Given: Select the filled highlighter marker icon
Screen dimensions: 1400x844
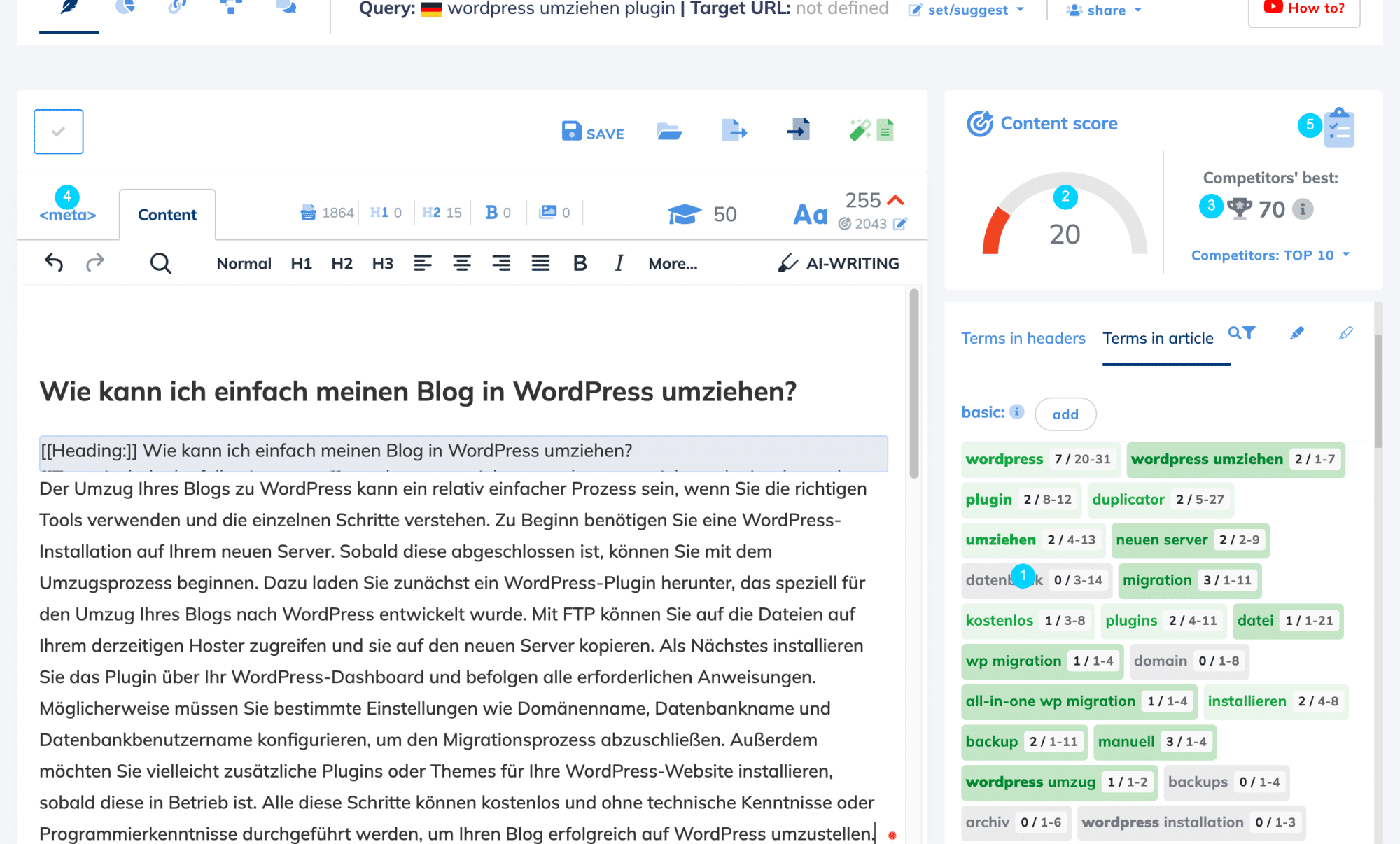Looking at the screenshot, I should pyautogui.click(x=1297, y=333).
